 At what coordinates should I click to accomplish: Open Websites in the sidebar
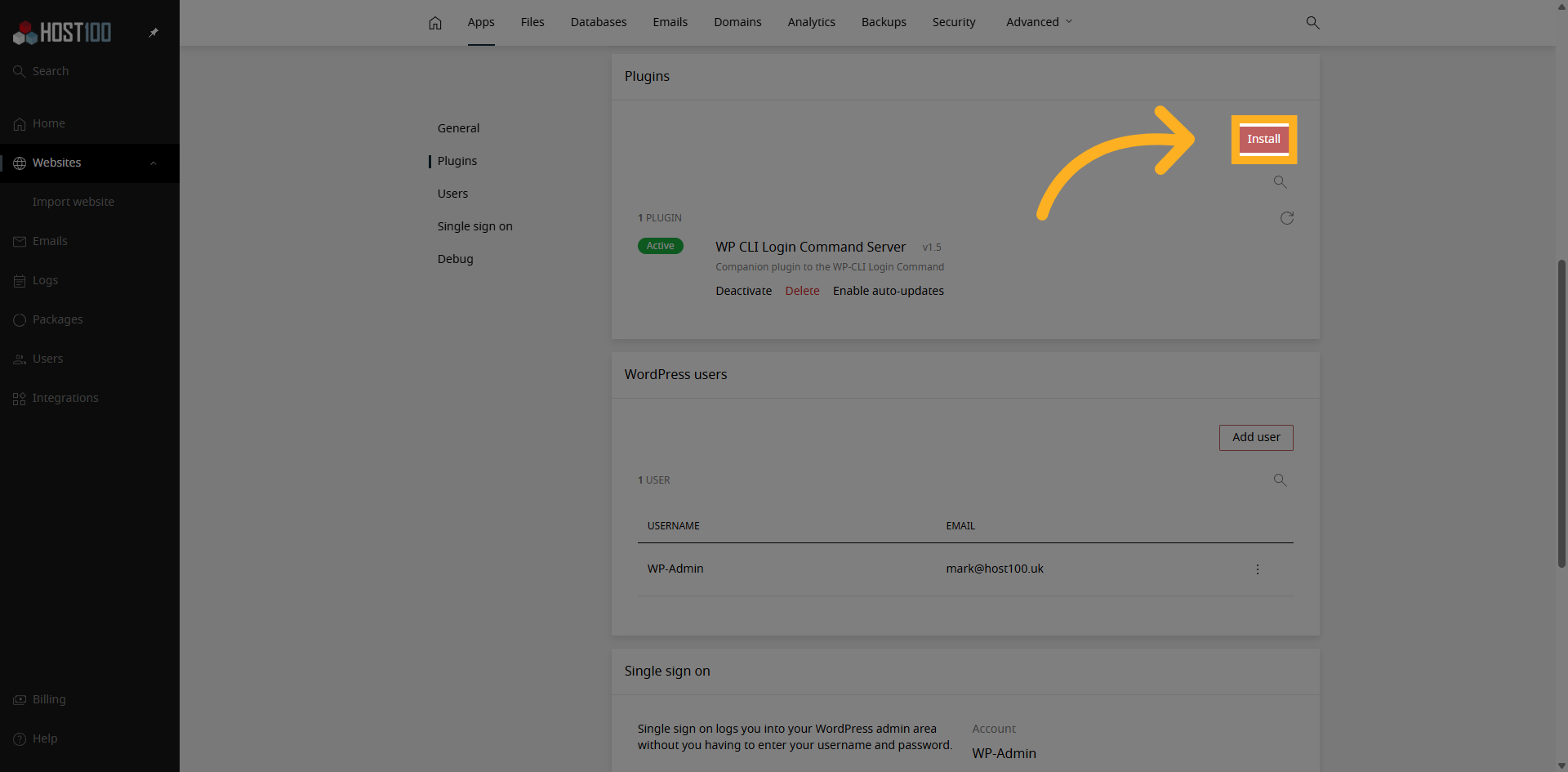pos(90,163)
